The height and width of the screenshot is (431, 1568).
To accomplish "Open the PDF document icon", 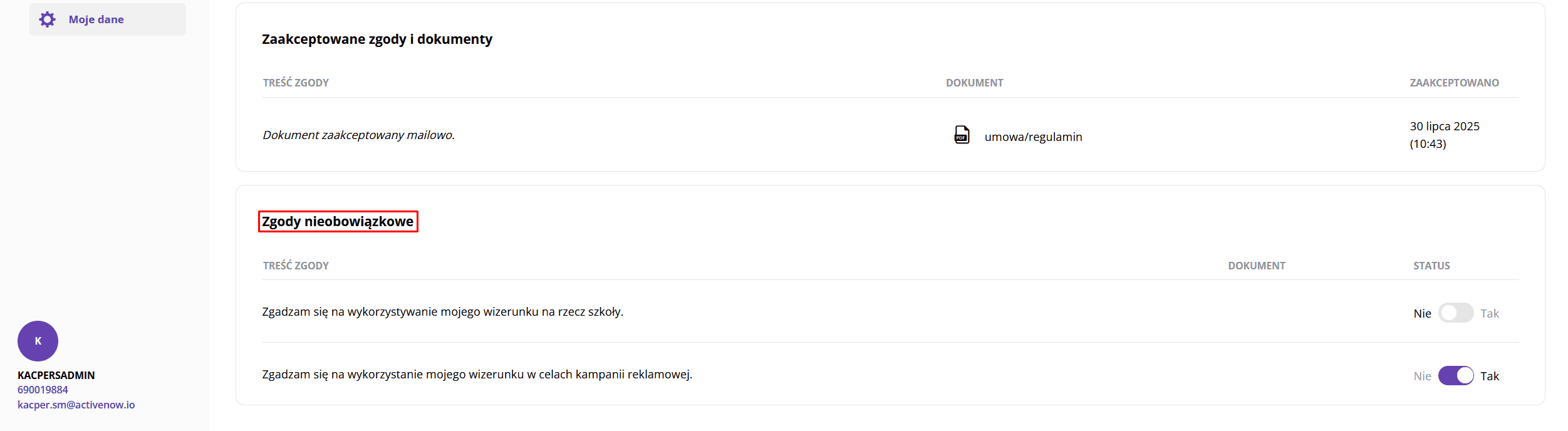I will click(962, 135).
